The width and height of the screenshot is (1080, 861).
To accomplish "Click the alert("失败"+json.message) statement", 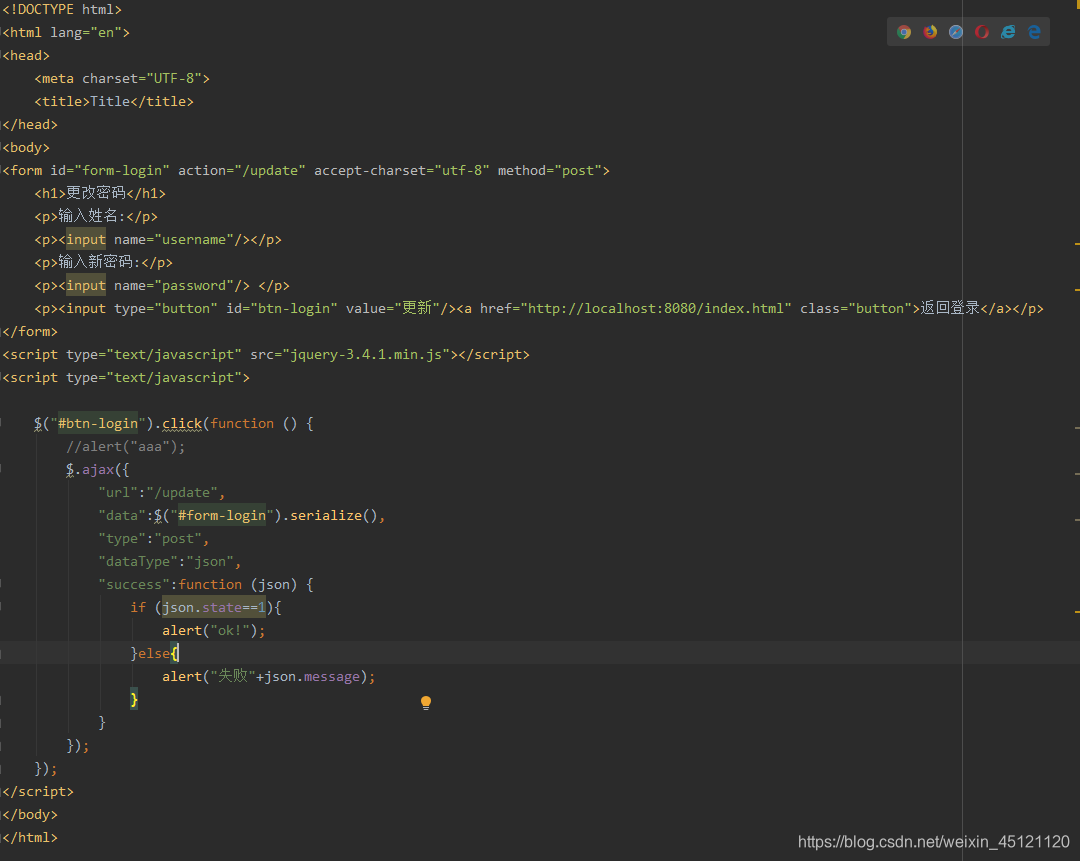I will tap(269, 676).
